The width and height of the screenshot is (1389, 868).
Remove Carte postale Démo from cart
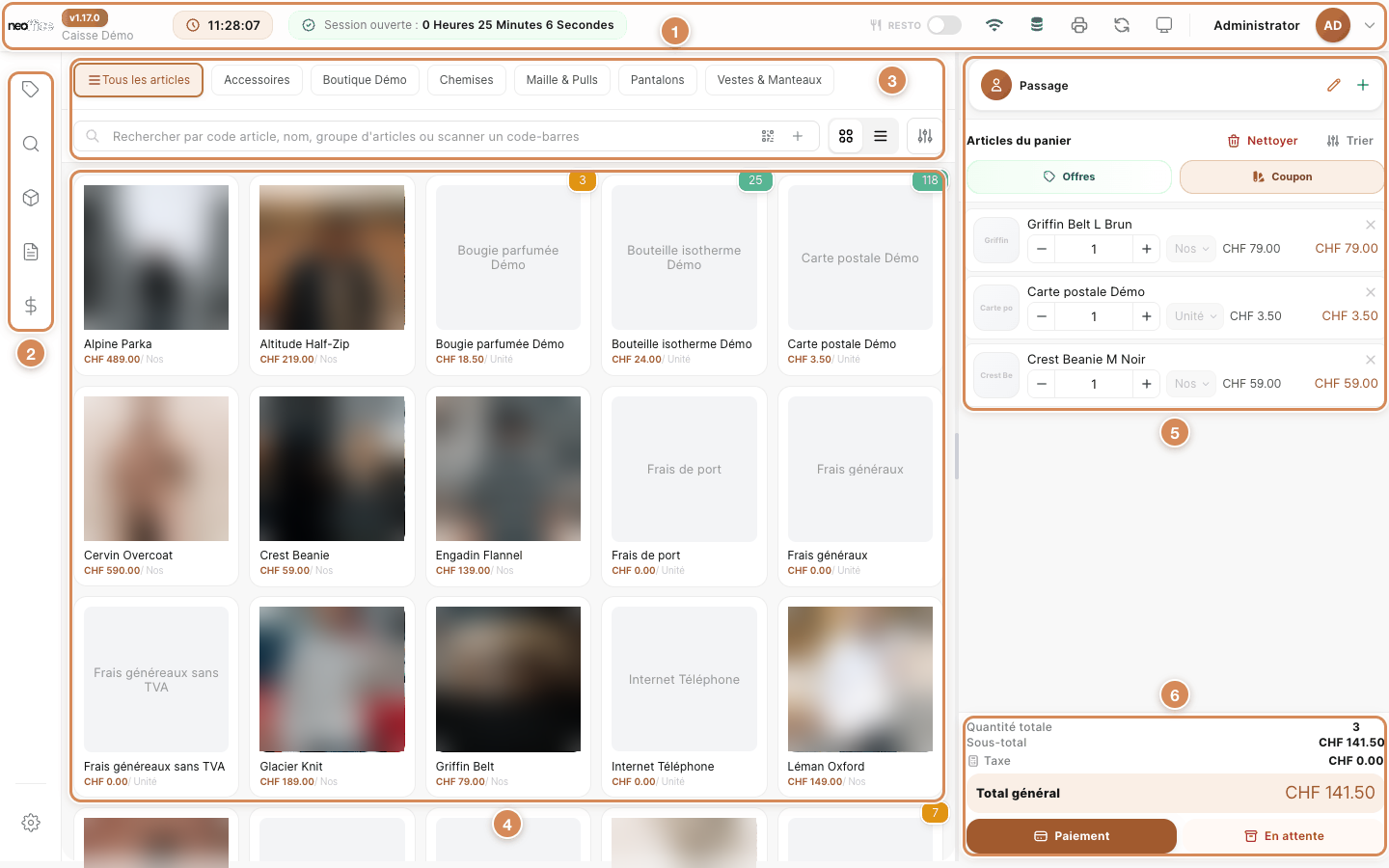coord(1370,292)
